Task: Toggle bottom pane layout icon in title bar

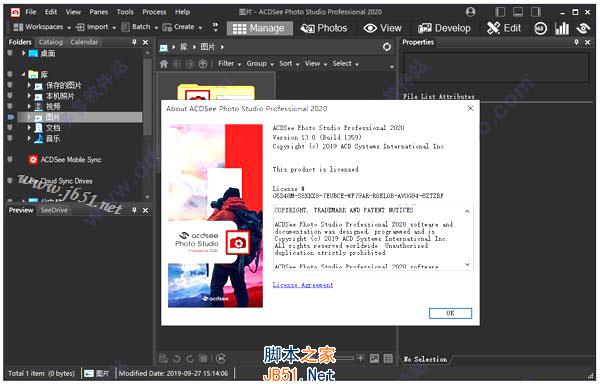Action: click(518, 12)
